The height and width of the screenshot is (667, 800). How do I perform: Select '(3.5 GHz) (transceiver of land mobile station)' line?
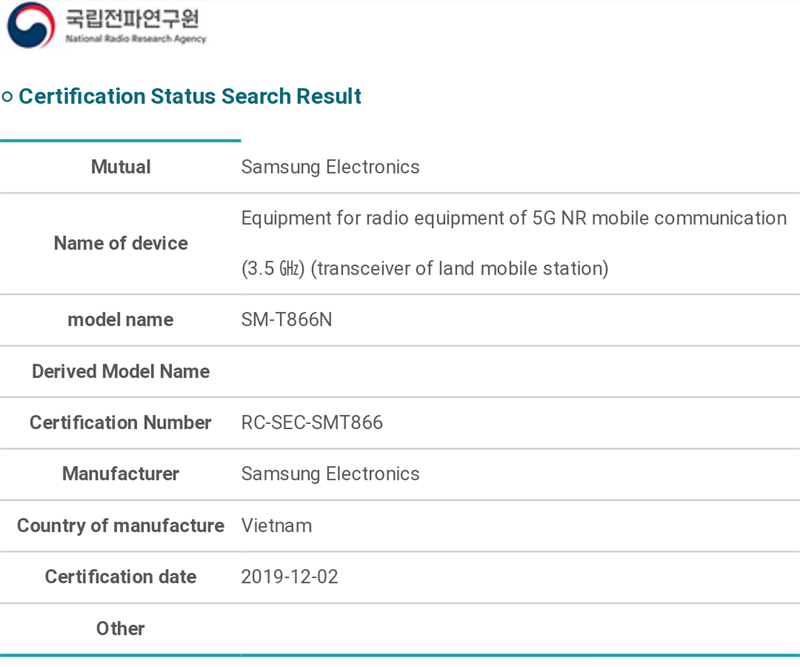pyautogui.click(x=425, y=268)
